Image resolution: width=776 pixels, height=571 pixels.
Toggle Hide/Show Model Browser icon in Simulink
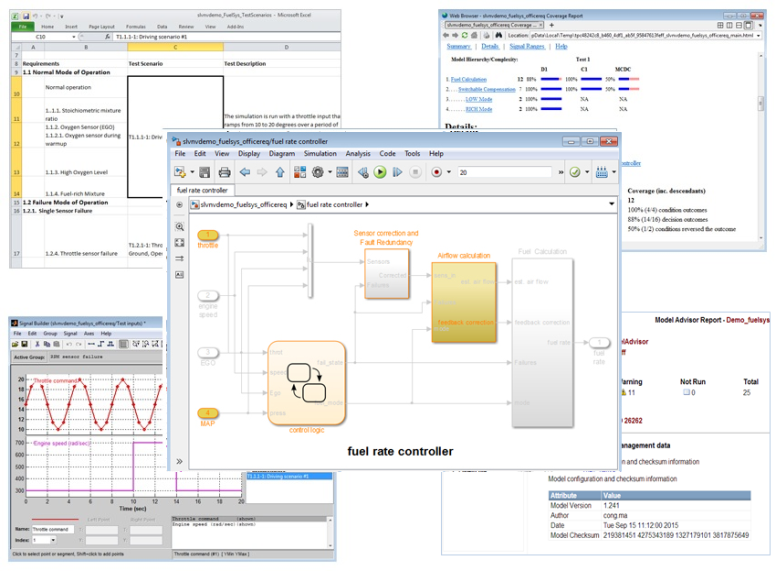pos(179,205)
